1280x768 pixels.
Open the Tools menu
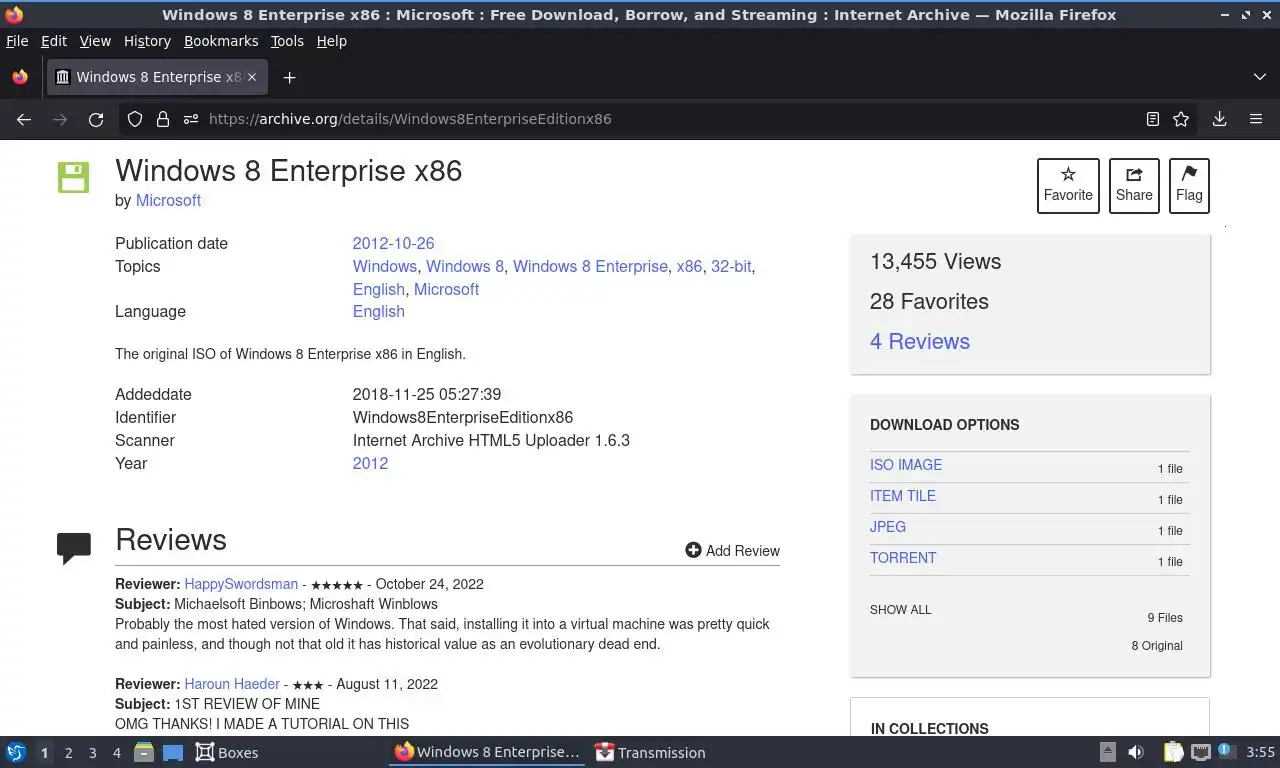[x=287, y=41]
